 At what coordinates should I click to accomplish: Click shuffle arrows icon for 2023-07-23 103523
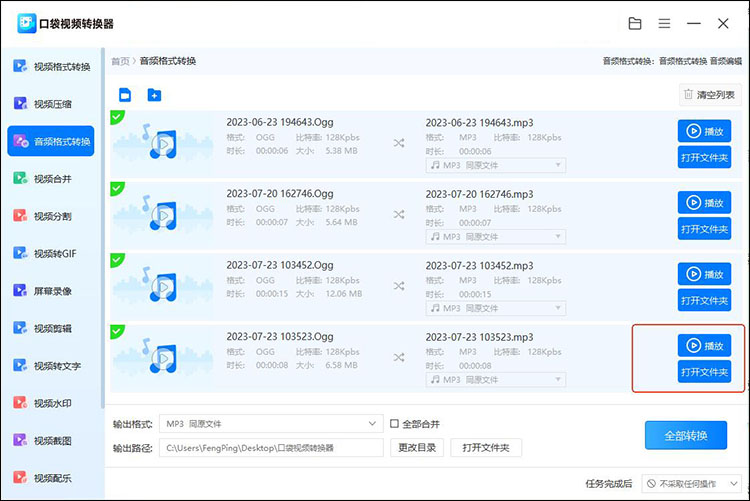click(399, 357)
